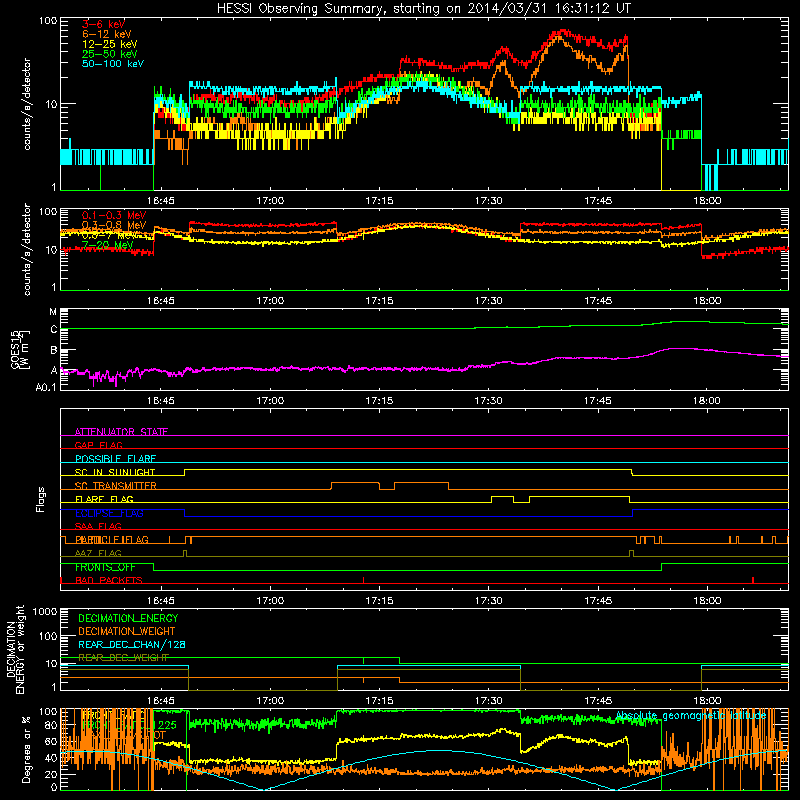Viewport: 800px width, 800px height.
Task: Select the blue ECLIPSE_FLAG label
Action: [x=109, y=513]
